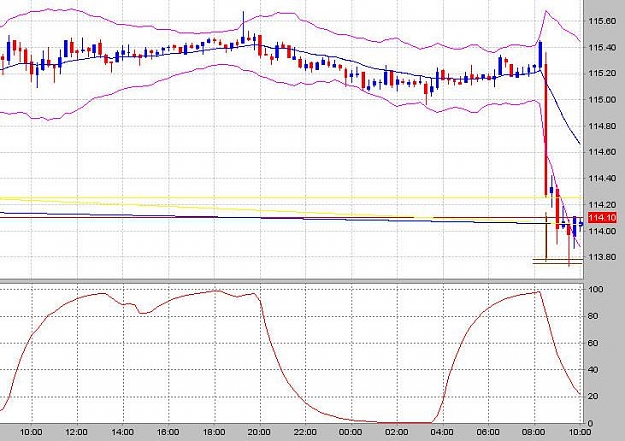Viewport: 625px width, 441px height.
Task: Click the oscillator 60 scale label
Action: point(593,343)
